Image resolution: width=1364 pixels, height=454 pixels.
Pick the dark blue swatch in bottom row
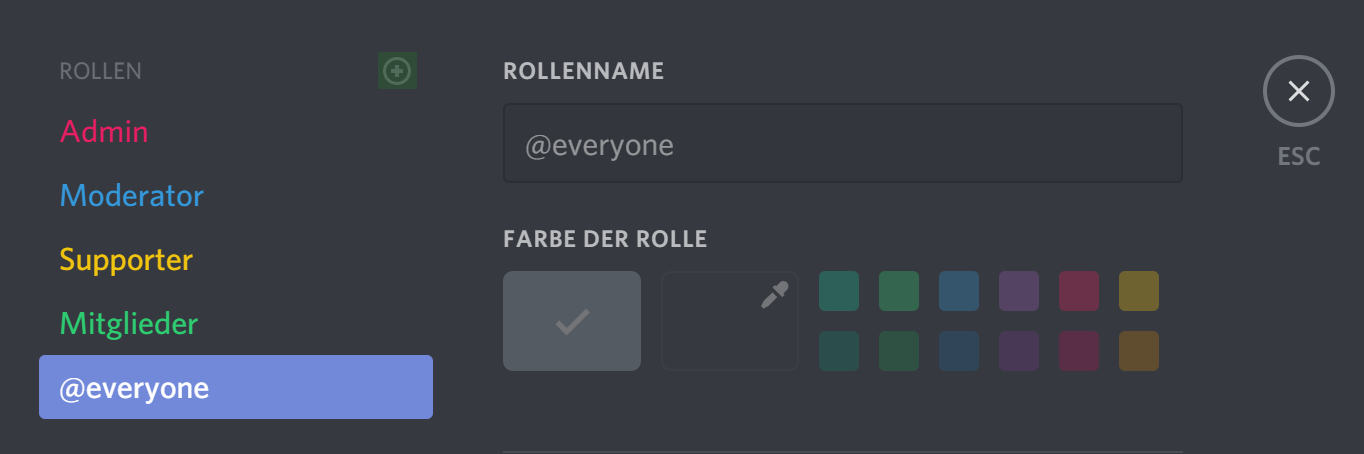[959, 351]
